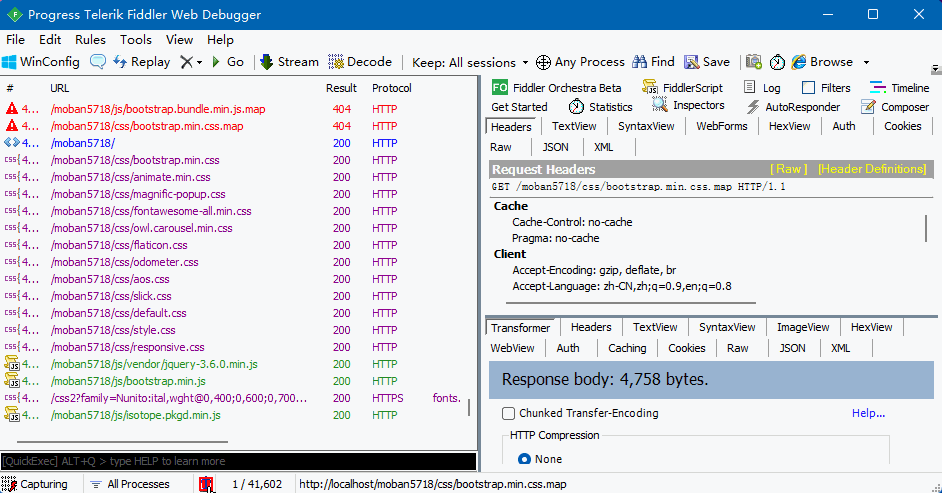Open response ImageView tab

(803, 327)
